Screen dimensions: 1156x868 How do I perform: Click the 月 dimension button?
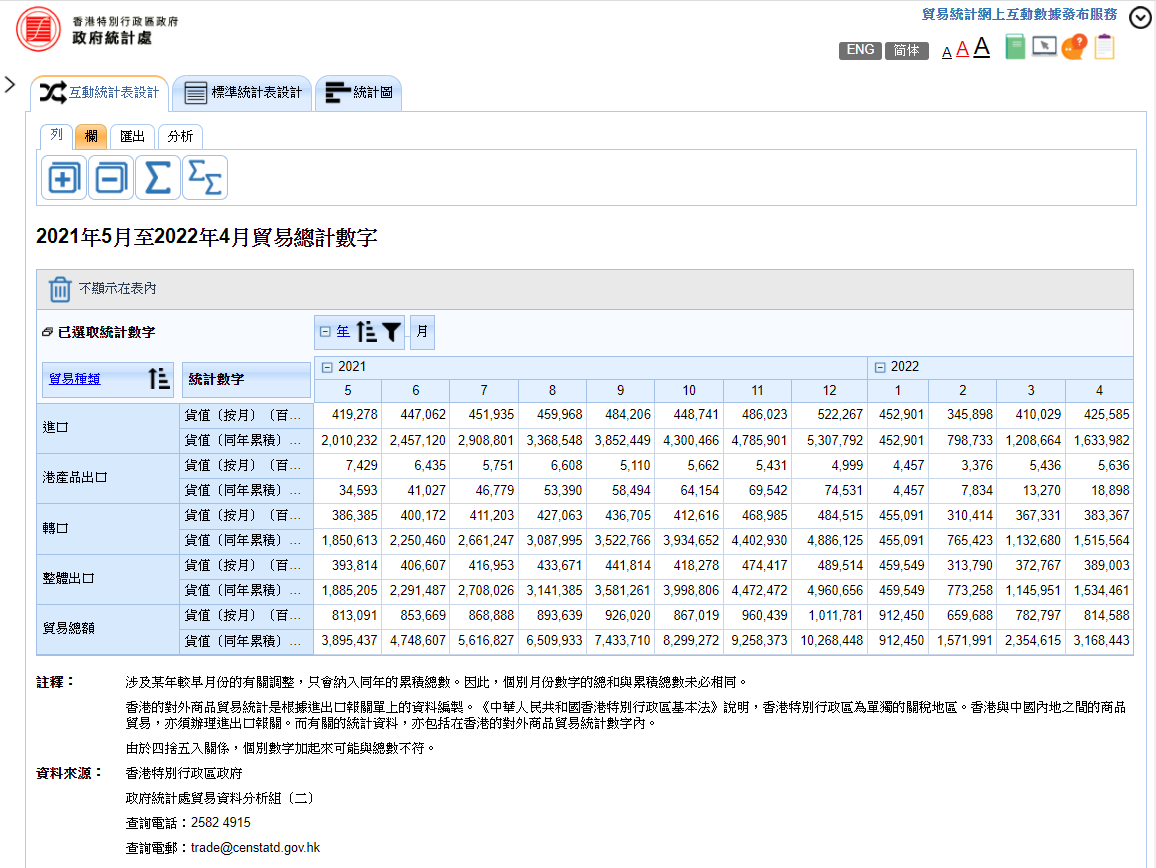click(422, 332)
